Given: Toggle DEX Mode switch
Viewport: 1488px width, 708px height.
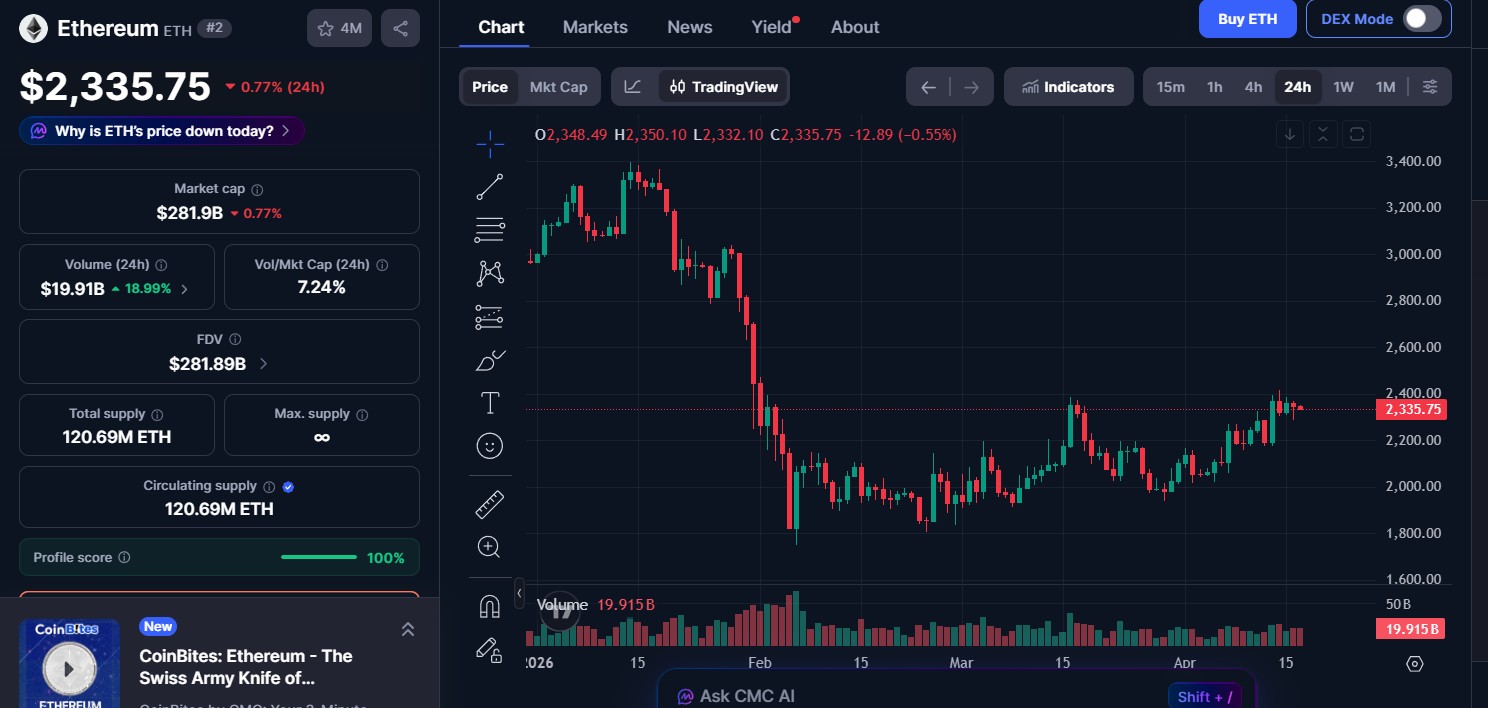Looking at the screenshot, I should pyautogui.click(x=1421, y=18).
